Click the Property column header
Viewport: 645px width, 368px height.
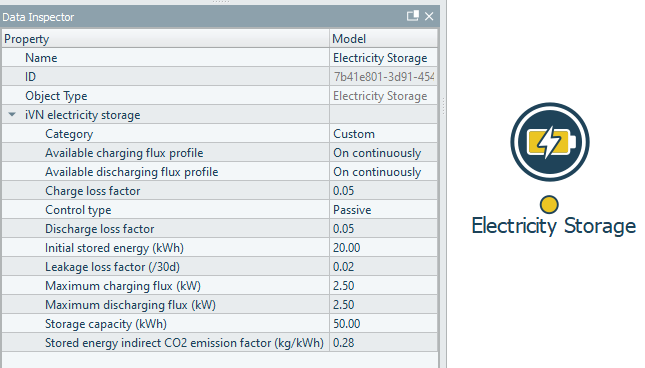165,39
